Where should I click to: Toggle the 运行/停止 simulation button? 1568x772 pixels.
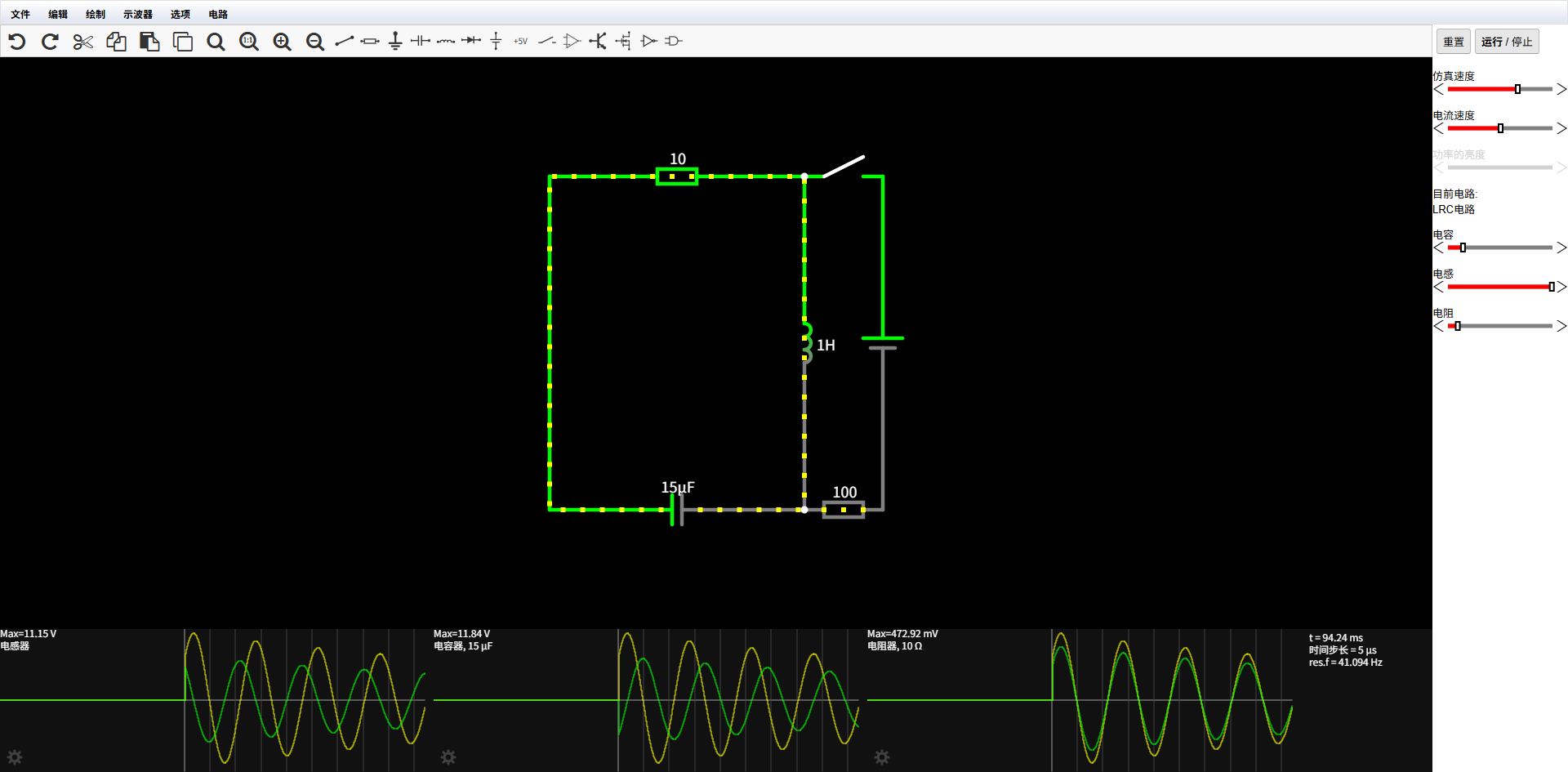tap(1507, 41)
